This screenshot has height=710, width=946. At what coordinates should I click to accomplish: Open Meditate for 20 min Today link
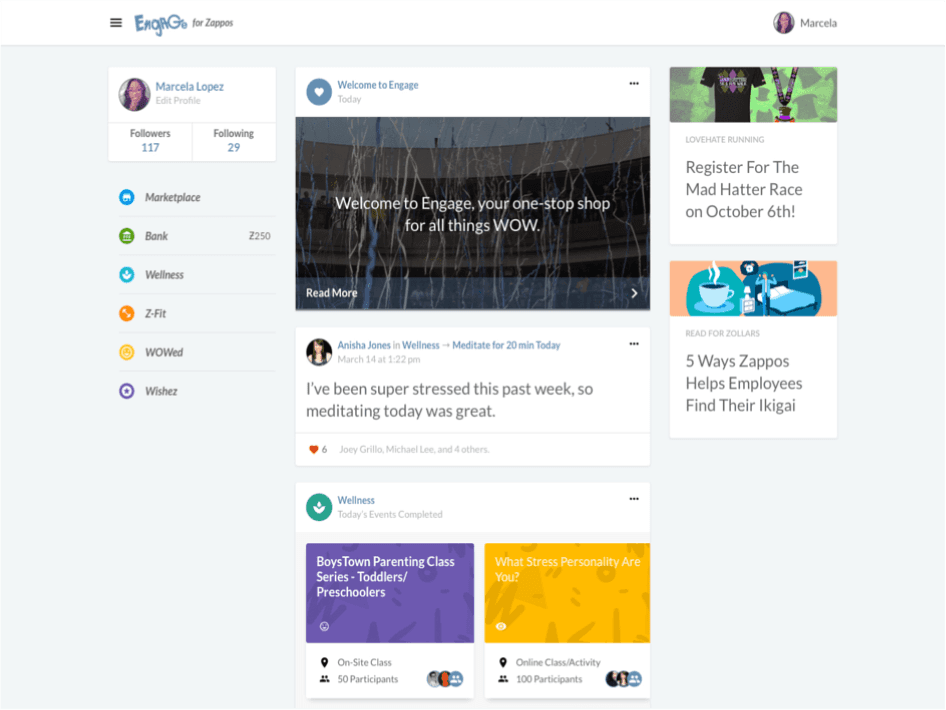click(x=506, y=345)
